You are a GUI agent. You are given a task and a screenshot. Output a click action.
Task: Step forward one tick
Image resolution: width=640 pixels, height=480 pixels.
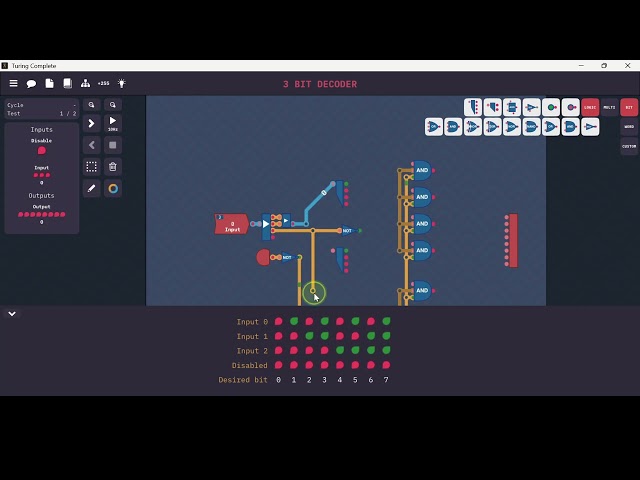coord(91,124)
